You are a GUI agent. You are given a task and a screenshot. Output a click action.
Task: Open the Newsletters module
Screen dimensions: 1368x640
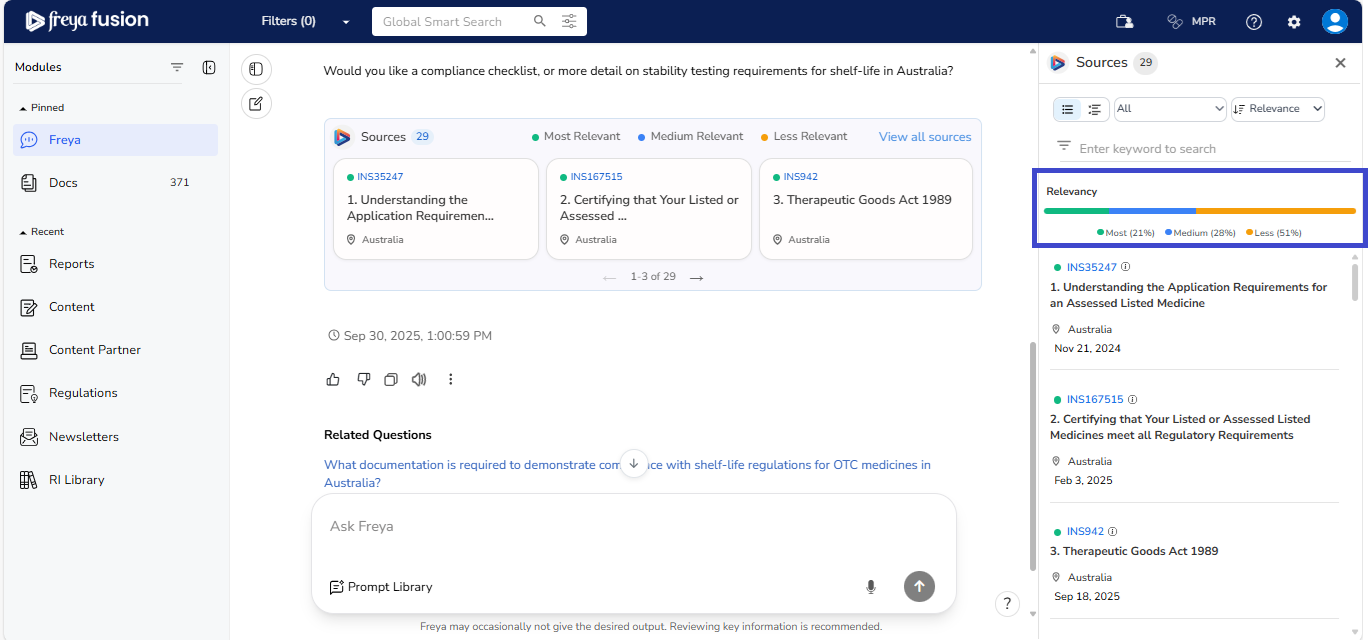[x=83, y=437]
